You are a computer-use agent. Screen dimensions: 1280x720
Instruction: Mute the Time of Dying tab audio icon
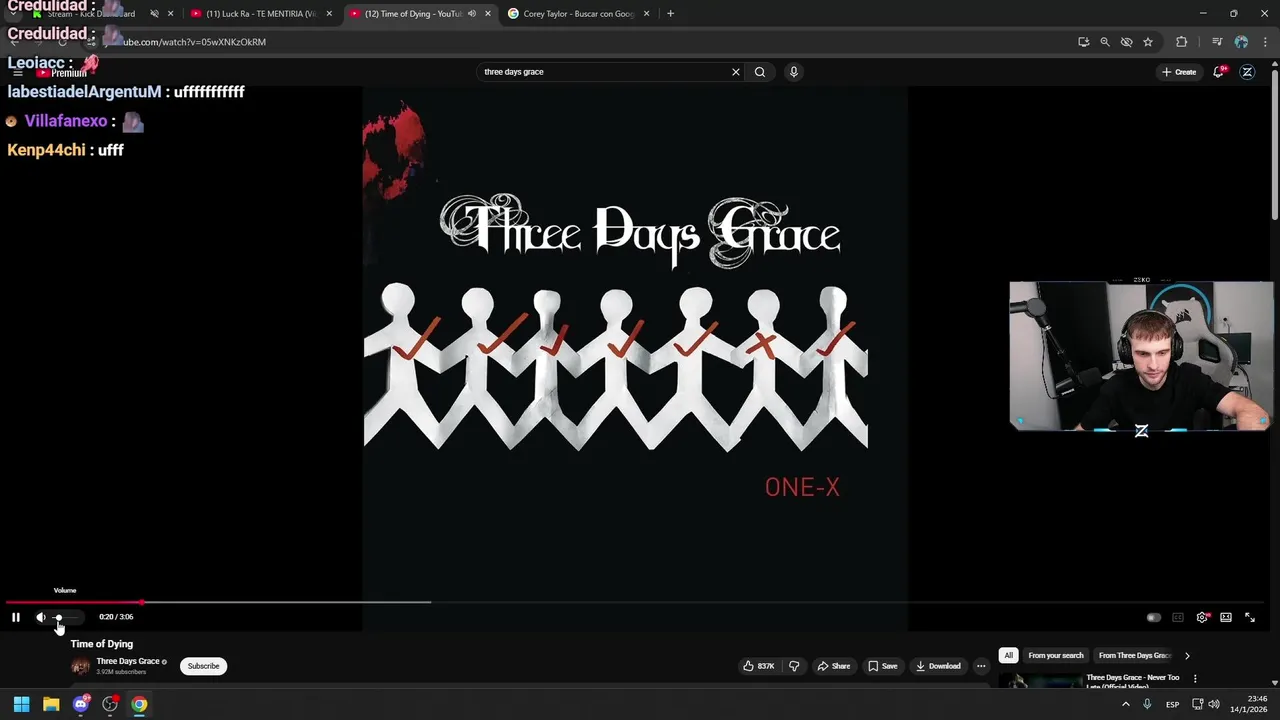pyautogui.click(x=471, y=14)
